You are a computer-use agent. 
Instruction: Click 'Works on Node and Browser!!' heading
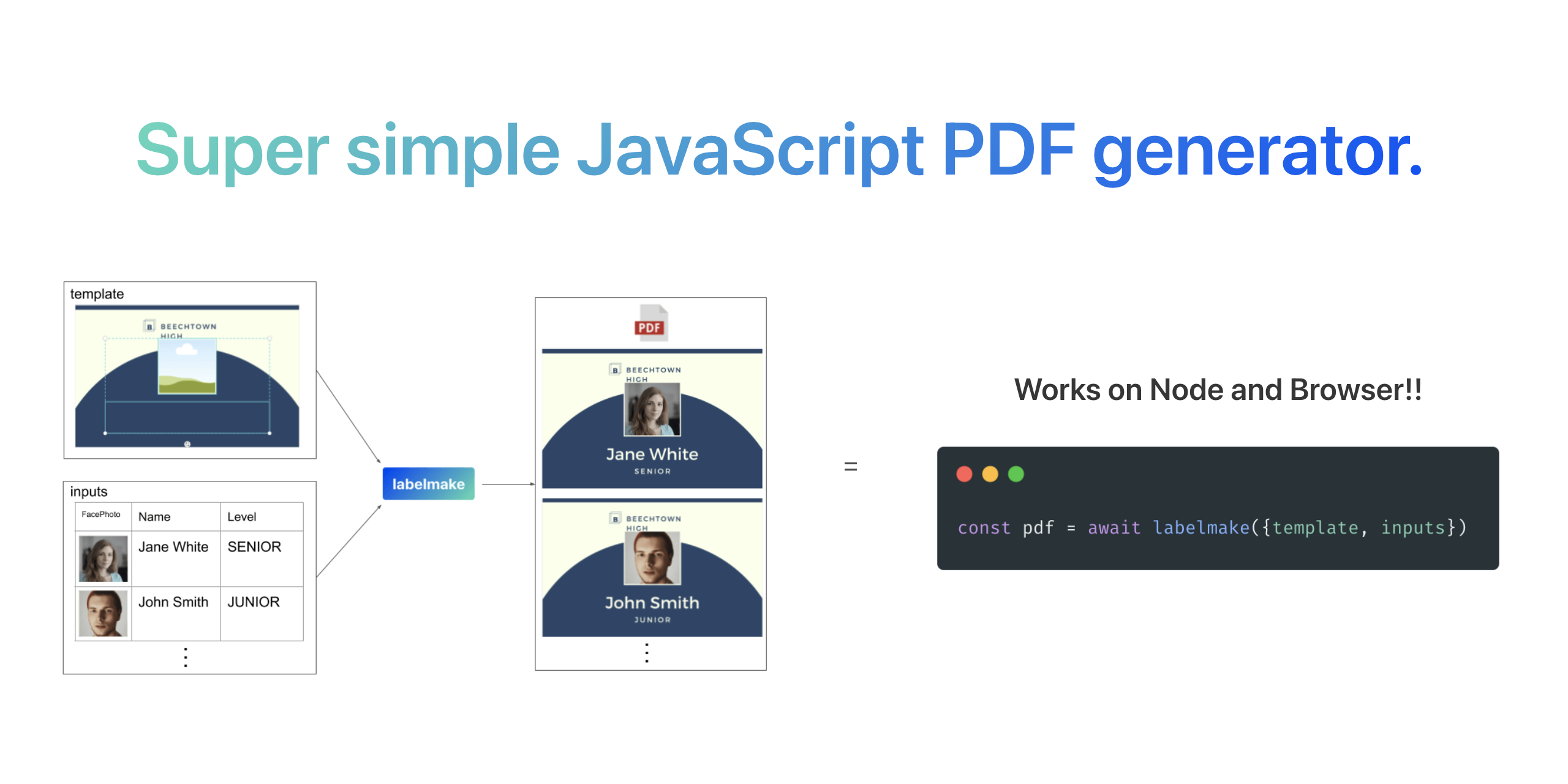click(1218, 390)
